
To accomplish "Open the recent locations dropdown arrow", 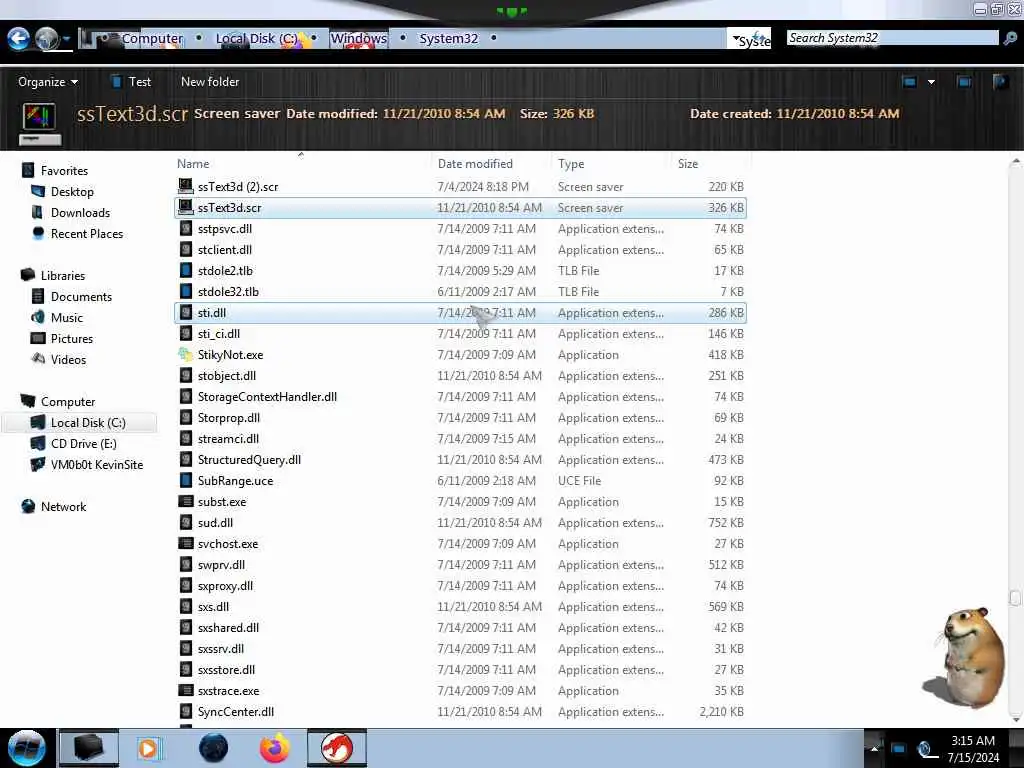I will [x=67, y=39].
